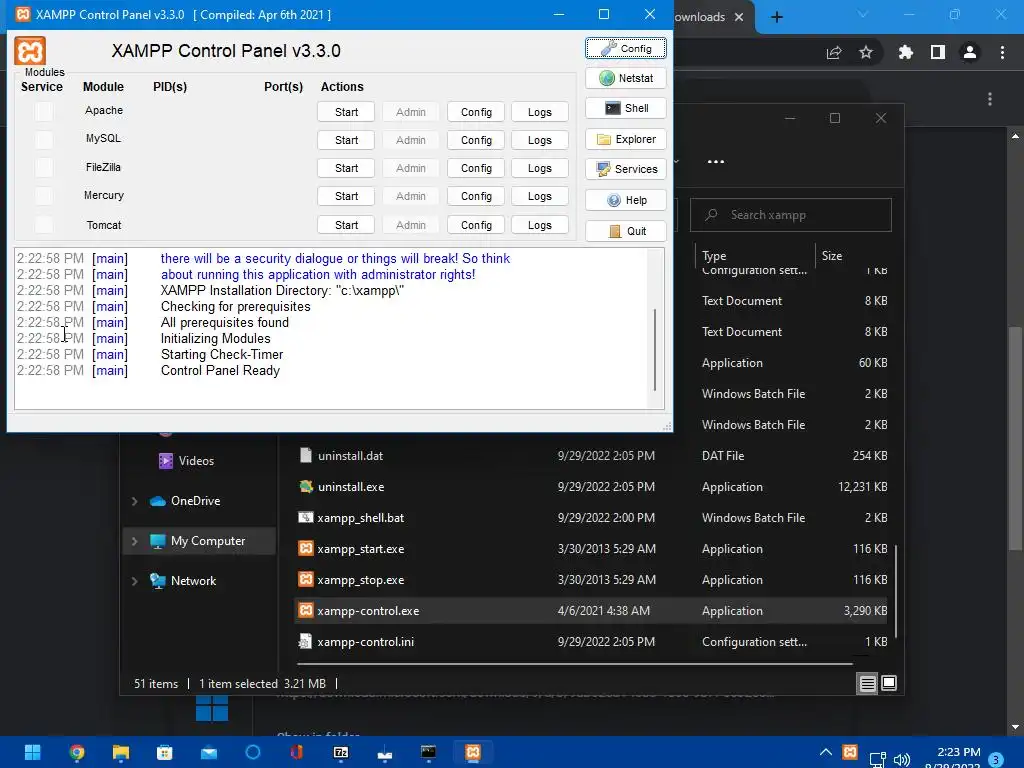Click the Search xampp field
The height and width of the screenshot is (768, 1024).
790,215
